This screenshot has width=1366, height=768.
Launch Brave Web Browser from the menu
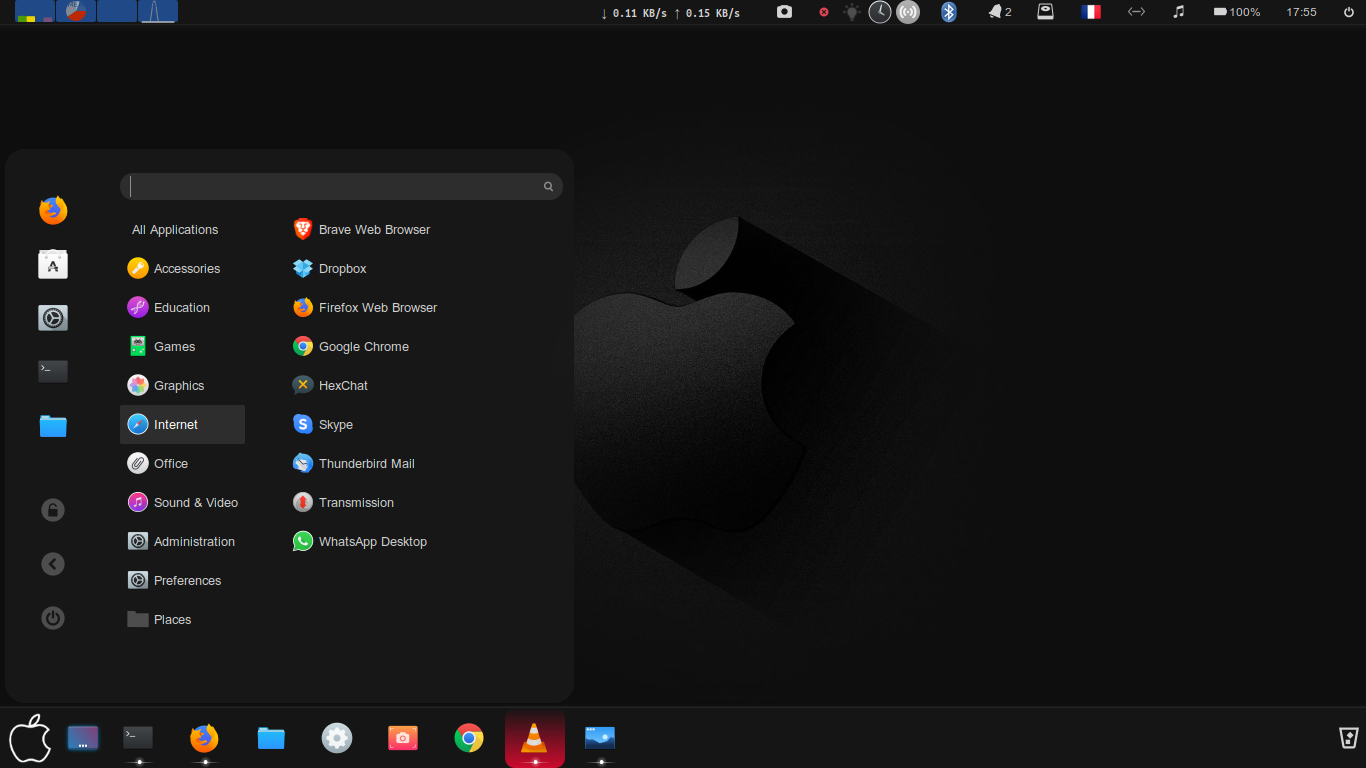coord(361,229)
